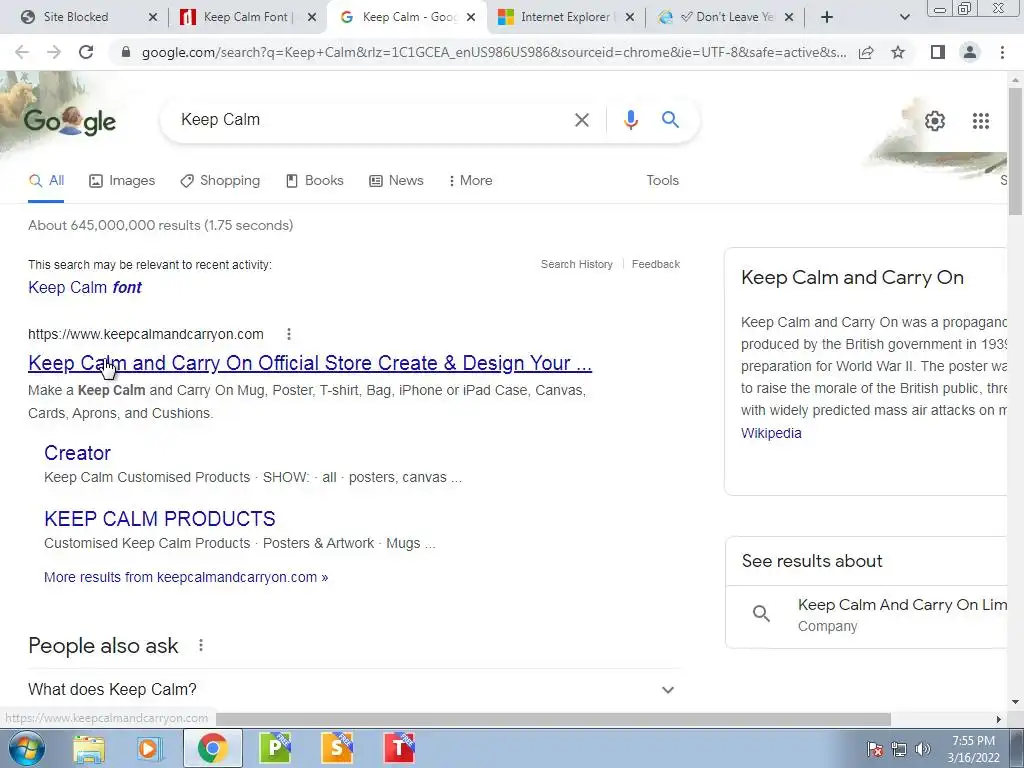Open the tab search dropdown
This screenshot has width=1024, height=768.
904,17
